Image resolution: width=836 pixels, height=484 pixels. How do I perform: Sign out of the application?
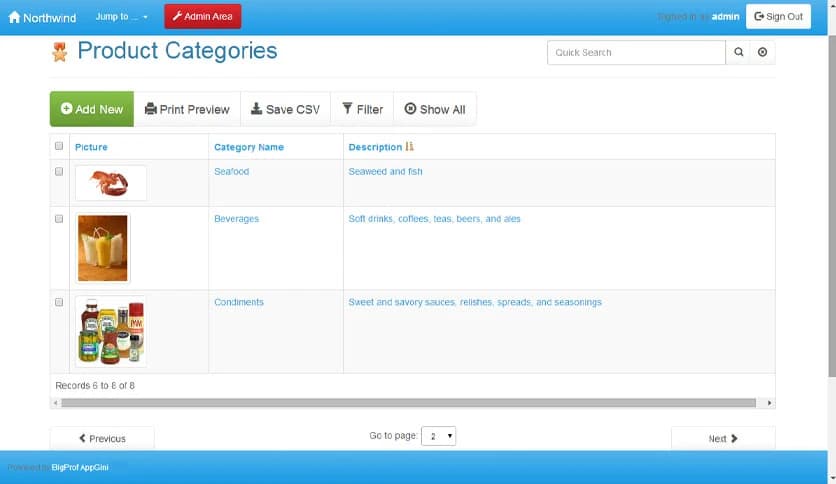(778, 17)
